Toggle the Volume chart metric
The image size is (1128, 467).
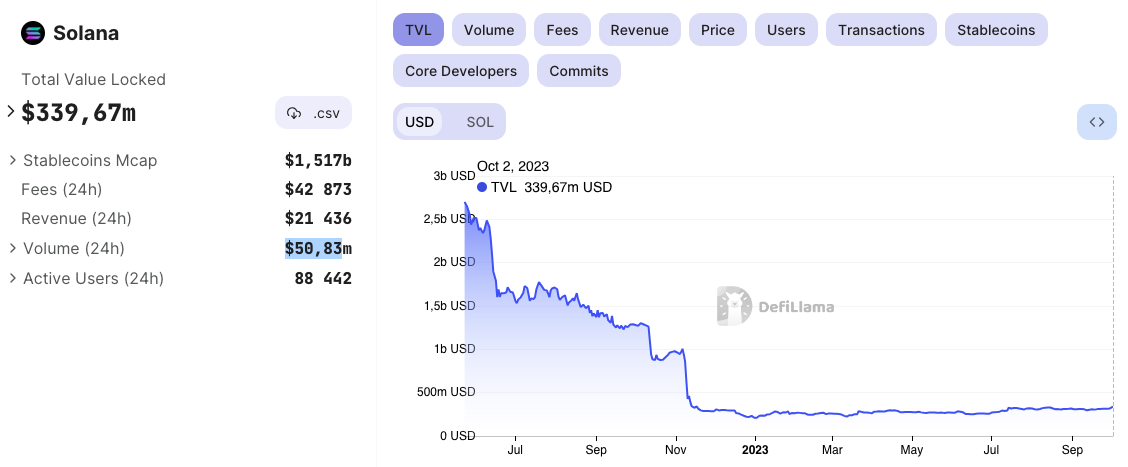pos(489,30)
